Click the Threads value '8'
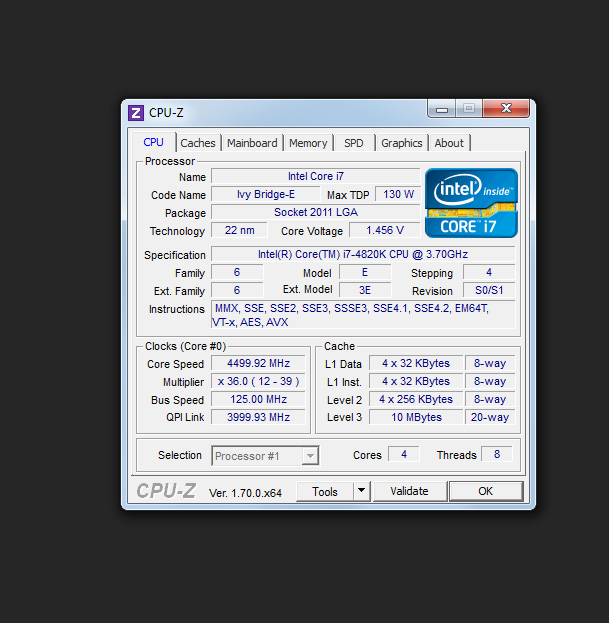The image size is (609, 623). 497,454
